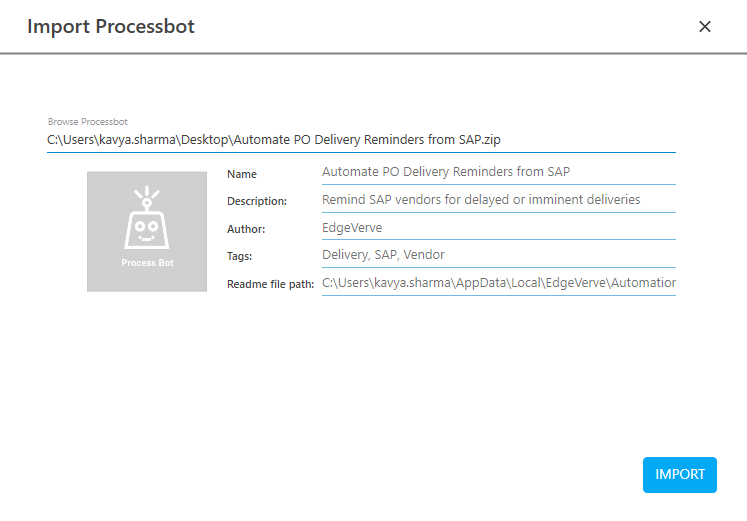Focus the Readme file path field

(498, 284)
